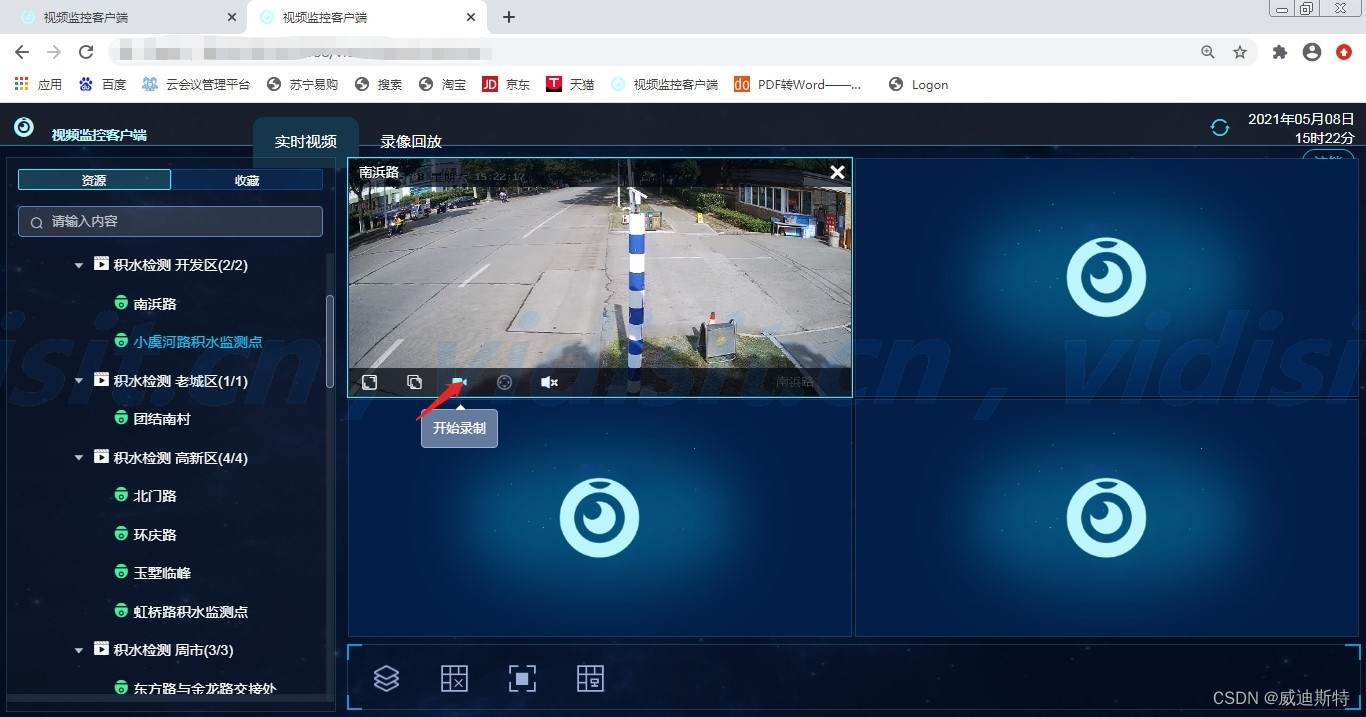
Task: Switch to the 录像回放 tab
Action: (411, 142)
